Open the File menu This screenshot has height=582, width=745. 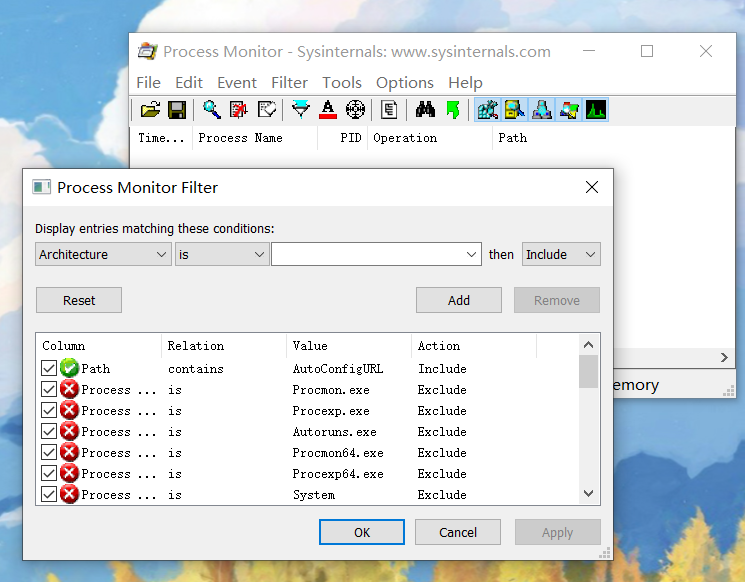click(148, 83)
